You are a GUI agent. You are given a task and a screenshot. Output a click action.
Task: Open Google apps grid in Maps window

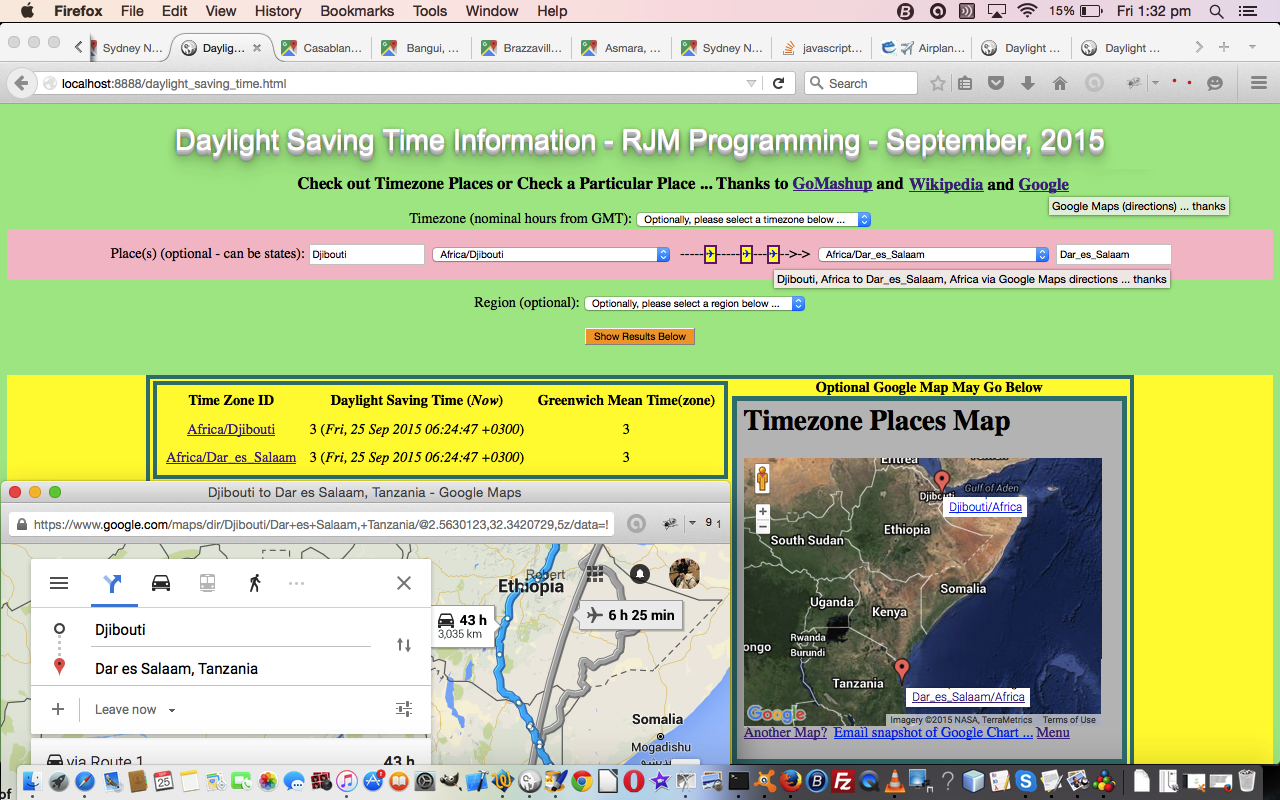(596, 573)
